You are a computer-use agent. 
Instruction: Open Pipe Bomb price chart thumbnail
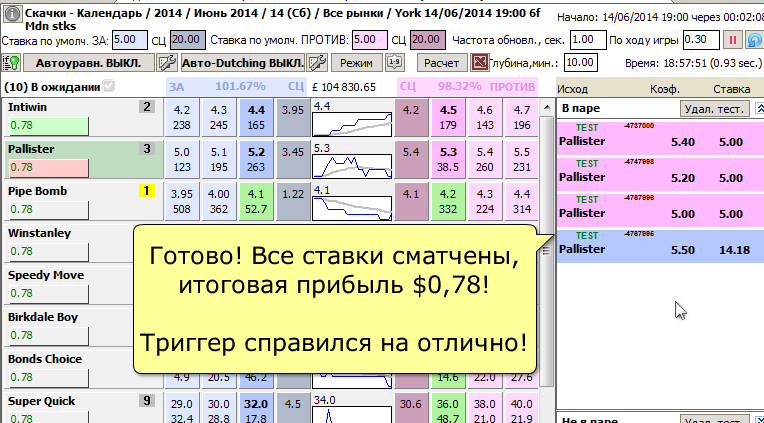point(352,208)
